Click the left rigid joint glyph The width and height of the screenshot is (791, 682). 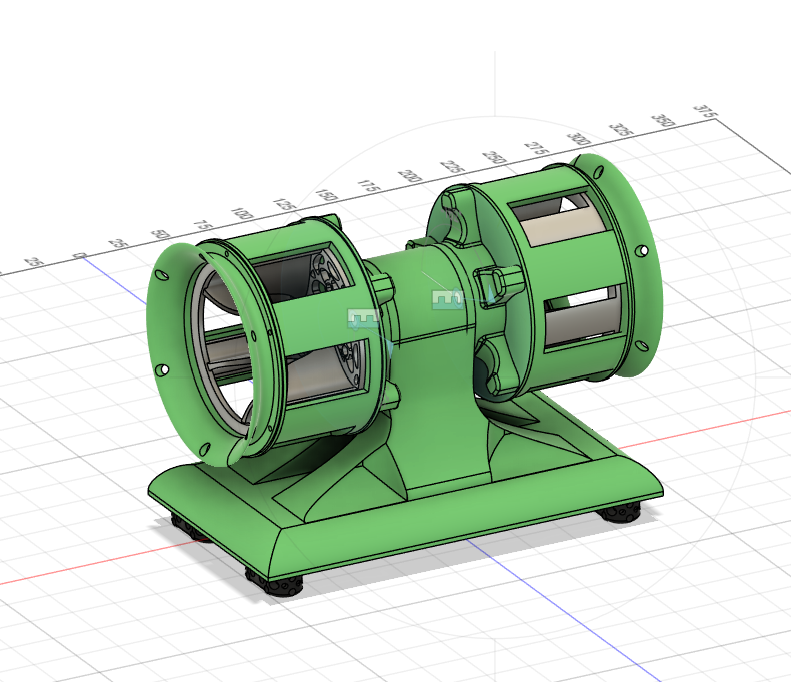tap(363, 319)
